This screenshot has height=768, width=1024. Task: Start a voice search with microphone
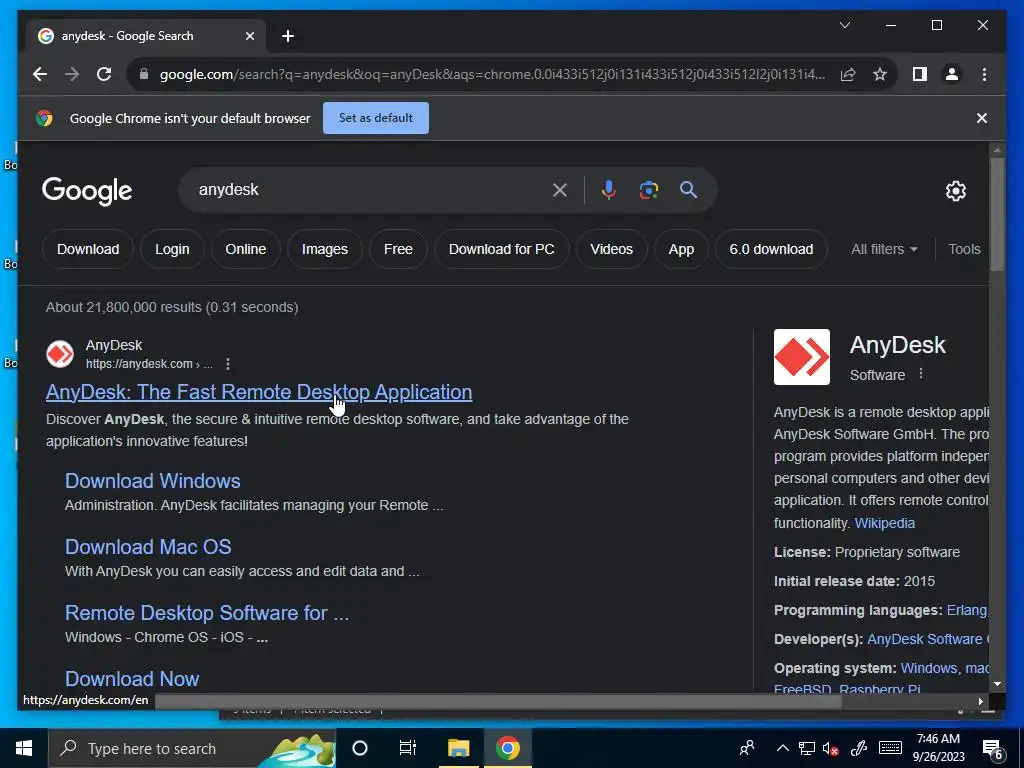pos(608,190)
